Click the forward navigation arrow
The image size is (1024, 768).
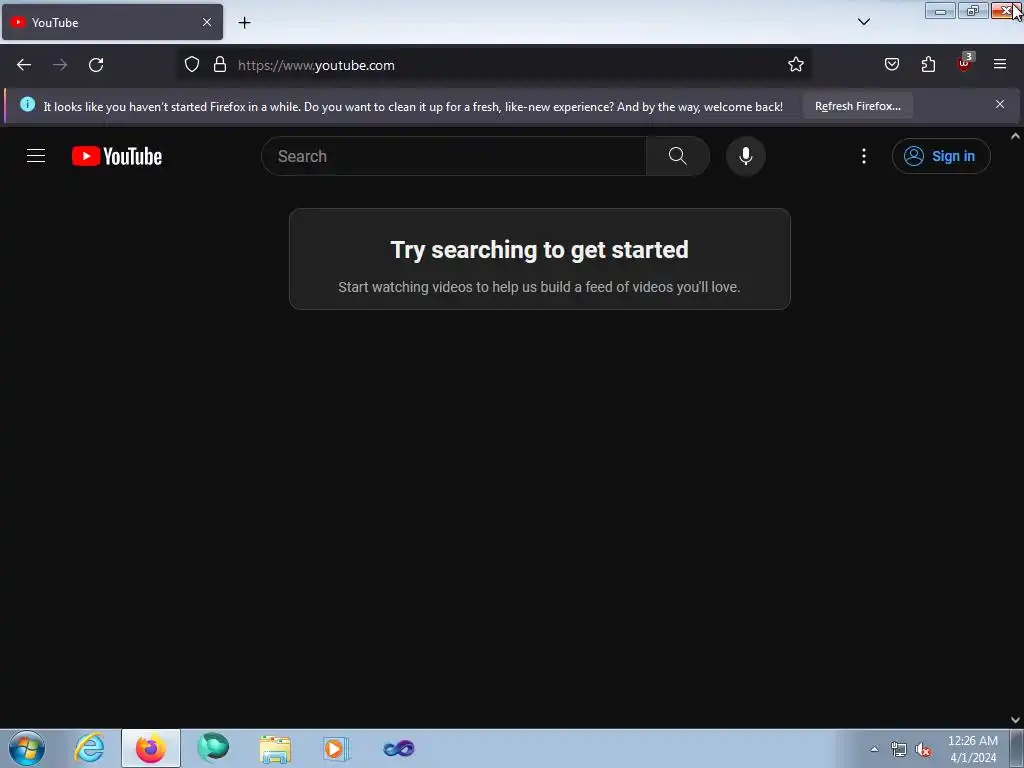coord(60,65)
